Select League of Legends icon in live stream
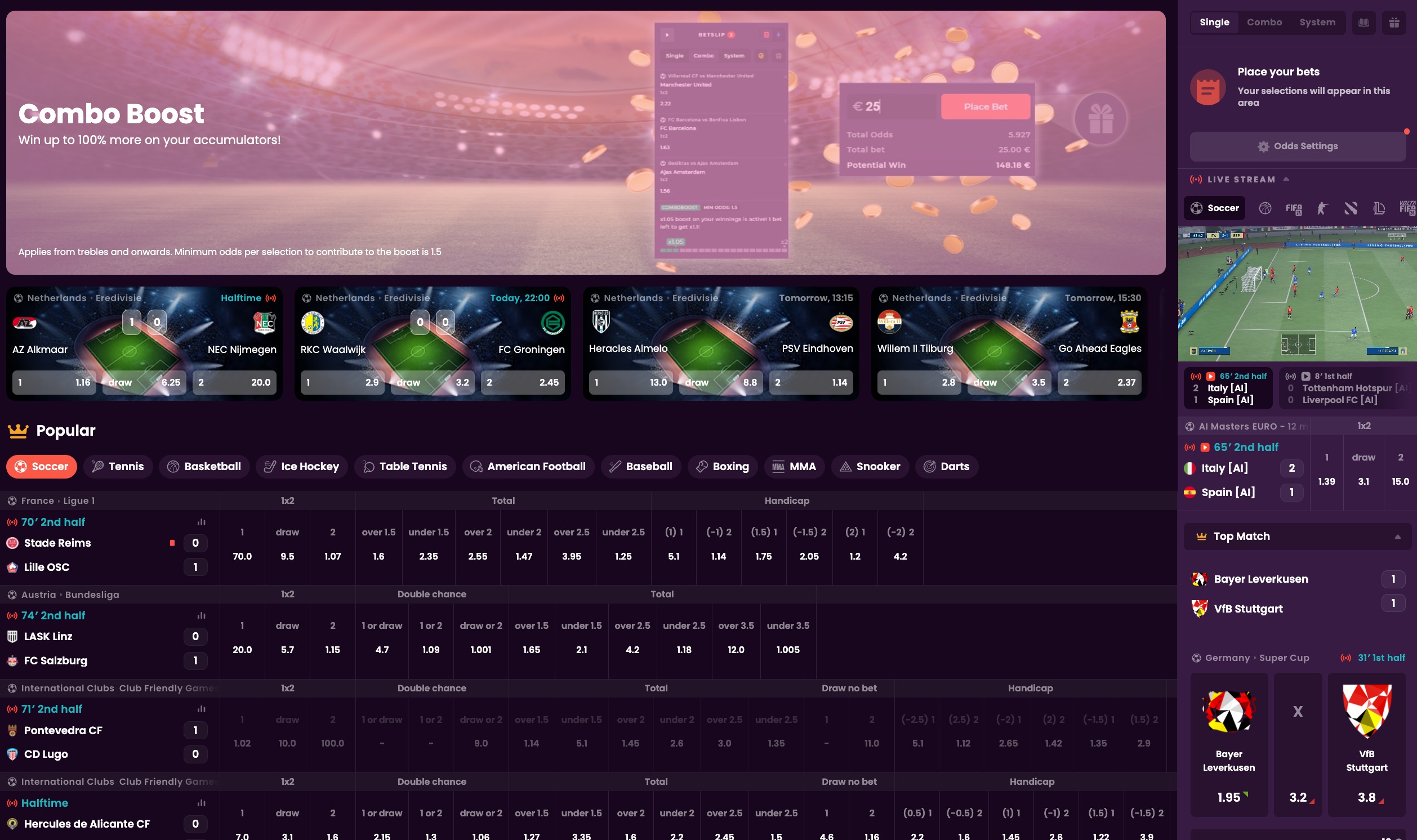 [x=1379, y=208]
